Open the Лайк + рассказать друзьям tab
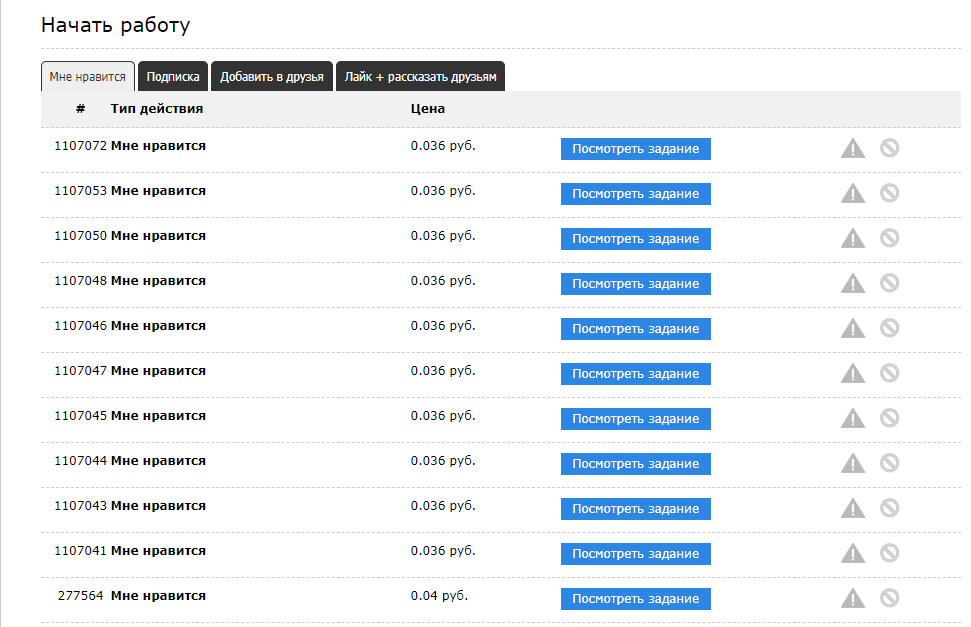 [x=420, y=76]
